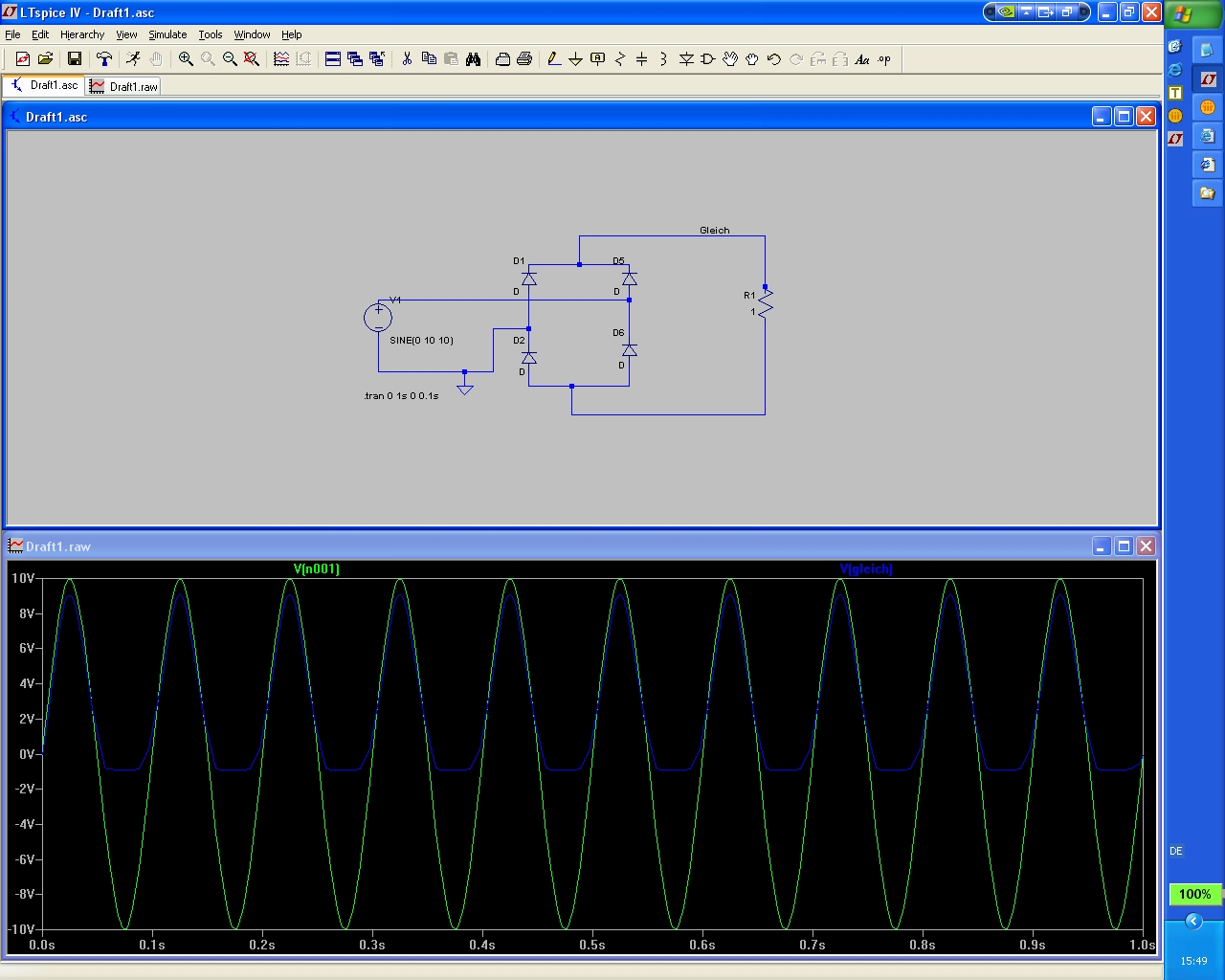Image resolution: width=1225 pixels, height=980 pixels.
Task: Switch to the Draft1.asc tab
Action: pos(44,85)
